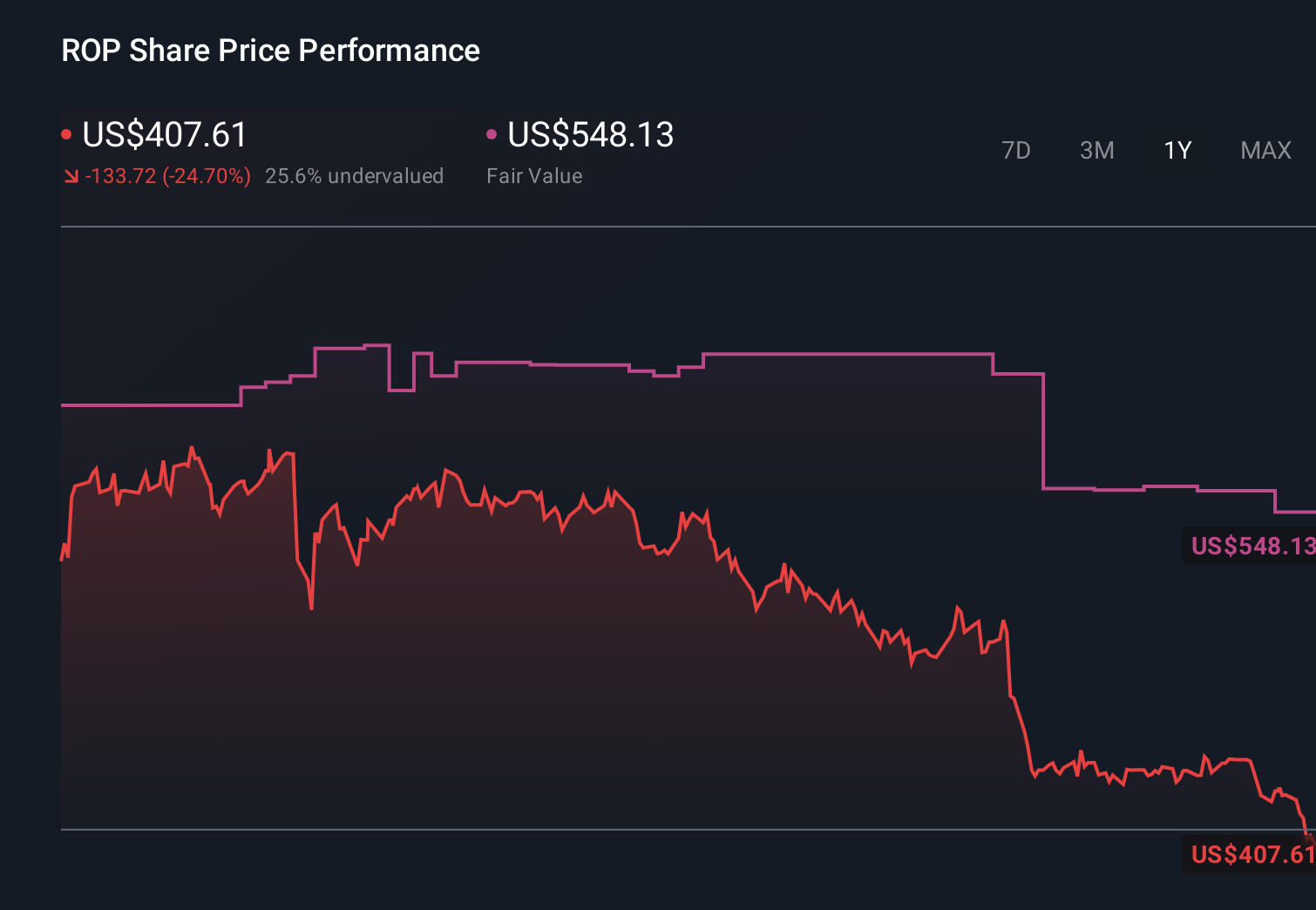This screenshot has width=1316, height=910.
Task: Click the -133.72 (-24.70%) change figure
Action: [167, 176]
